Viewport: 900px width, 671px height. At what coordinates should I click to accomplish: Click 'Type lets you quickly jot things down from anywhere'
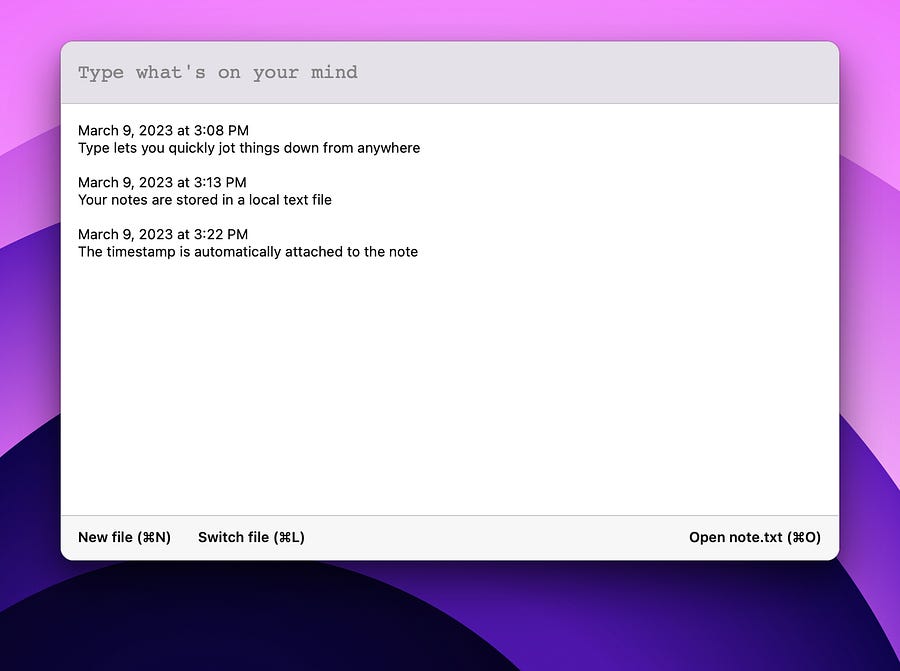tap(249, 148)
